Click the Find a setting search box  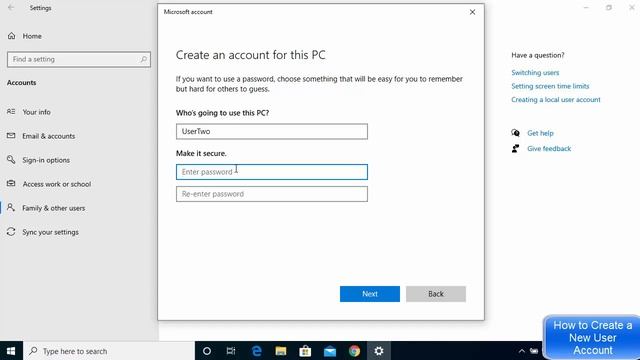coord(78,60)
